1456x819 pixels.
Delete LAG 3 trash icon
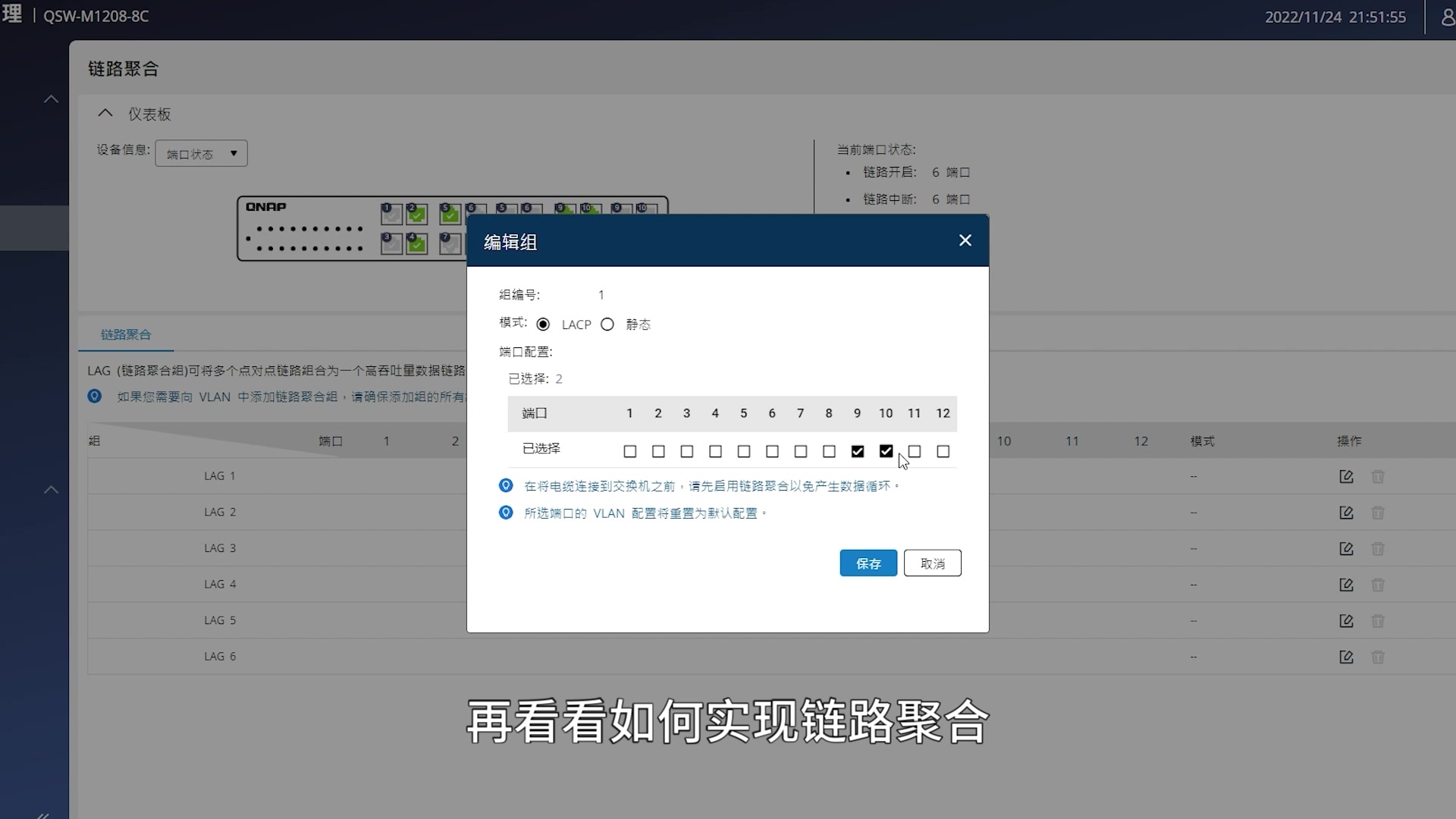point(1378,548)
